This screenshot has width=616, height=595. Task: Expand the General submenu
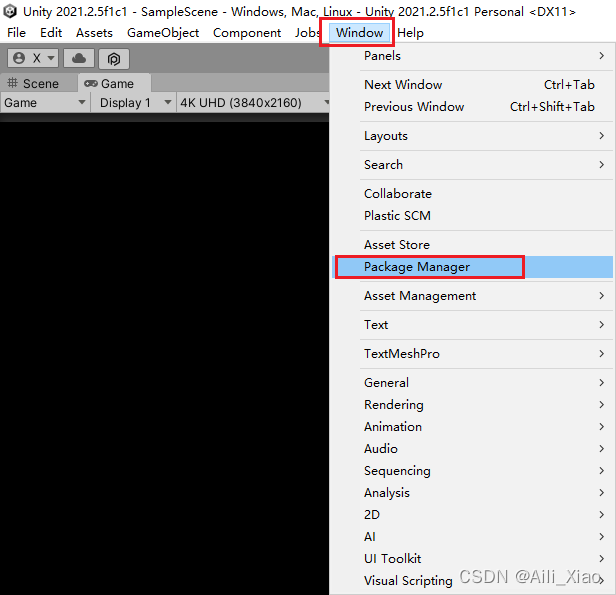[473, 383]
